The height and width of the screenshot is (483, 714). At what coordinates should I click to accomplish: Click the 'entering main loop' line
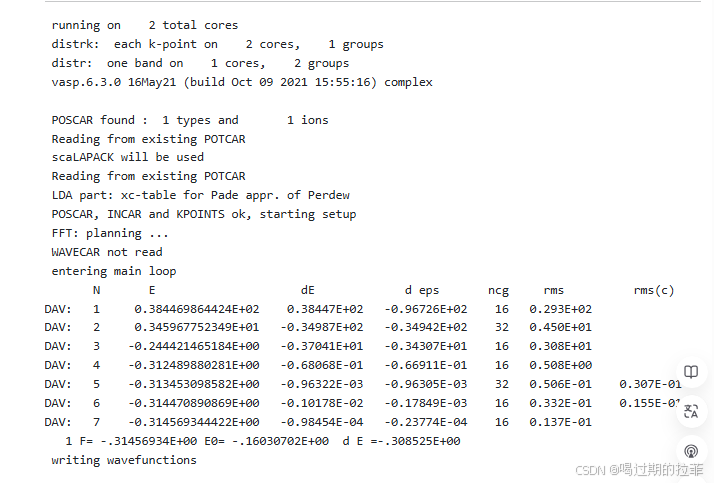click(113, 271)
